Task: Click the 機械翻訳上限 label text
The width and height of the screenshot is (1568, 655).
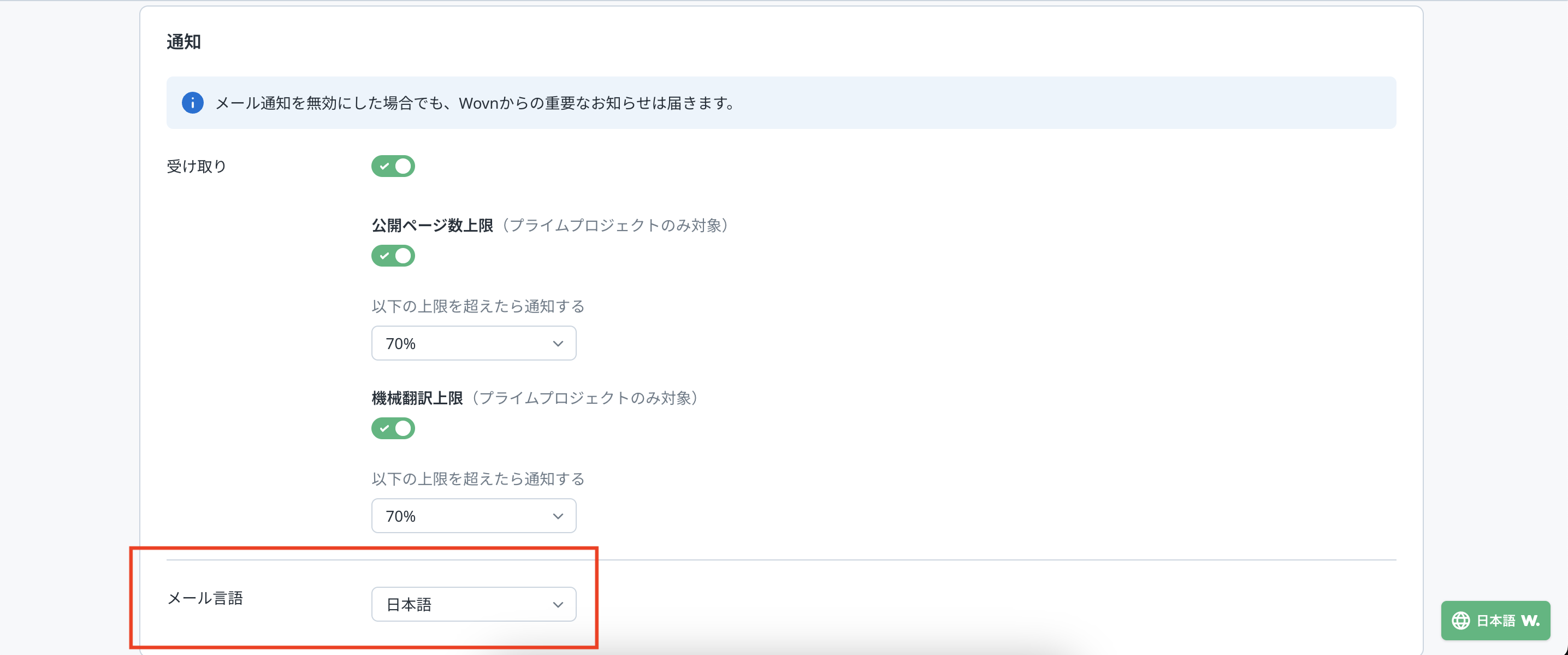Action: pyautogui.click(x=417, y=398)
